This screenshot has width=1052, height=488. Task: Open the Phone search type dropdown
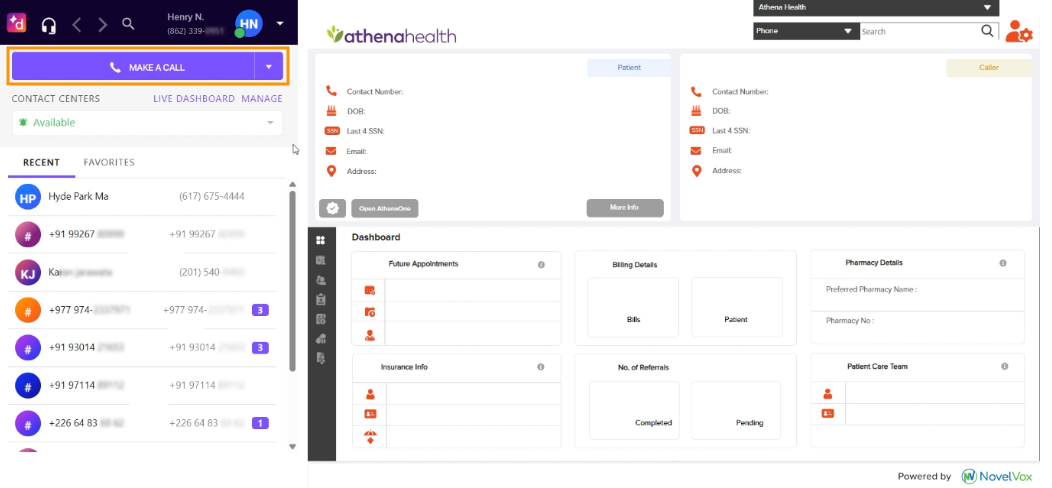pos(806,31)
